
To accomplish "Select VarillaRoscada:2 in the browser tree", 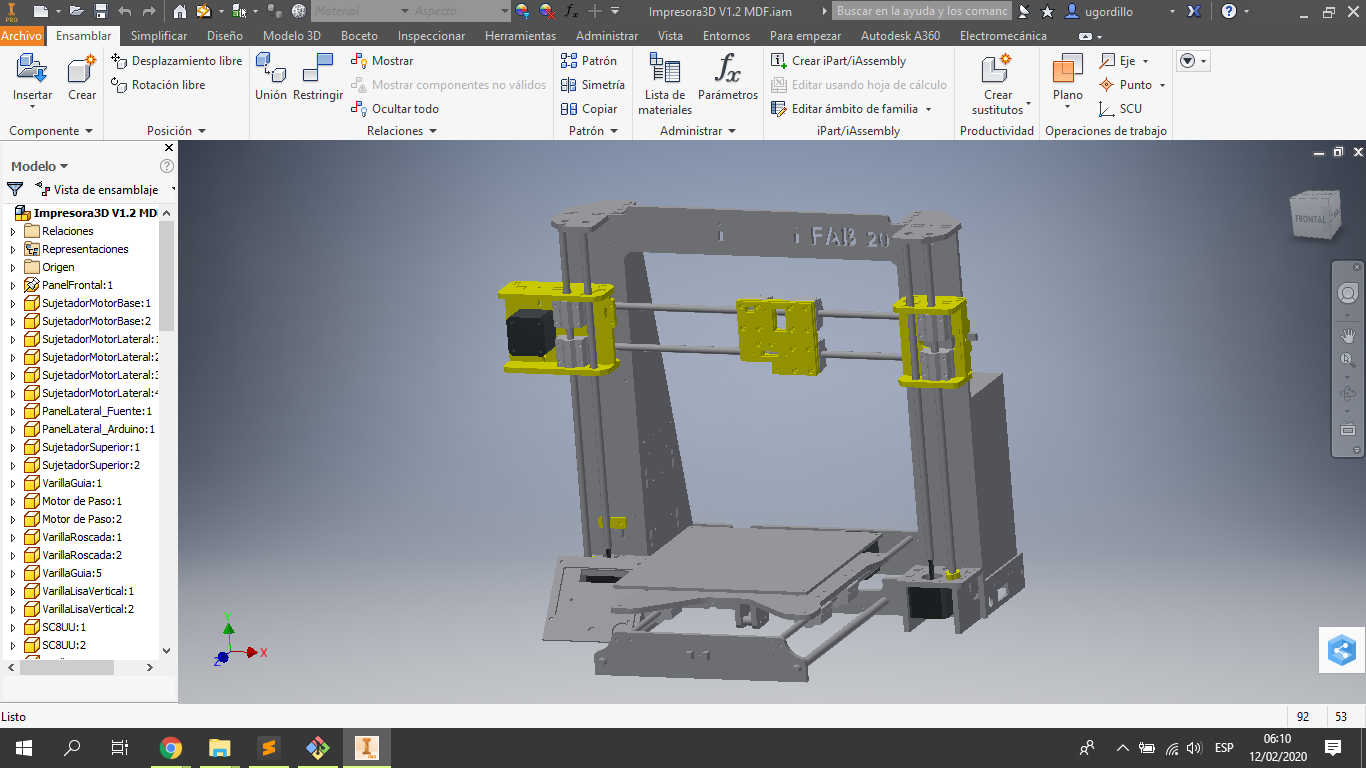I will click(82, 555).
